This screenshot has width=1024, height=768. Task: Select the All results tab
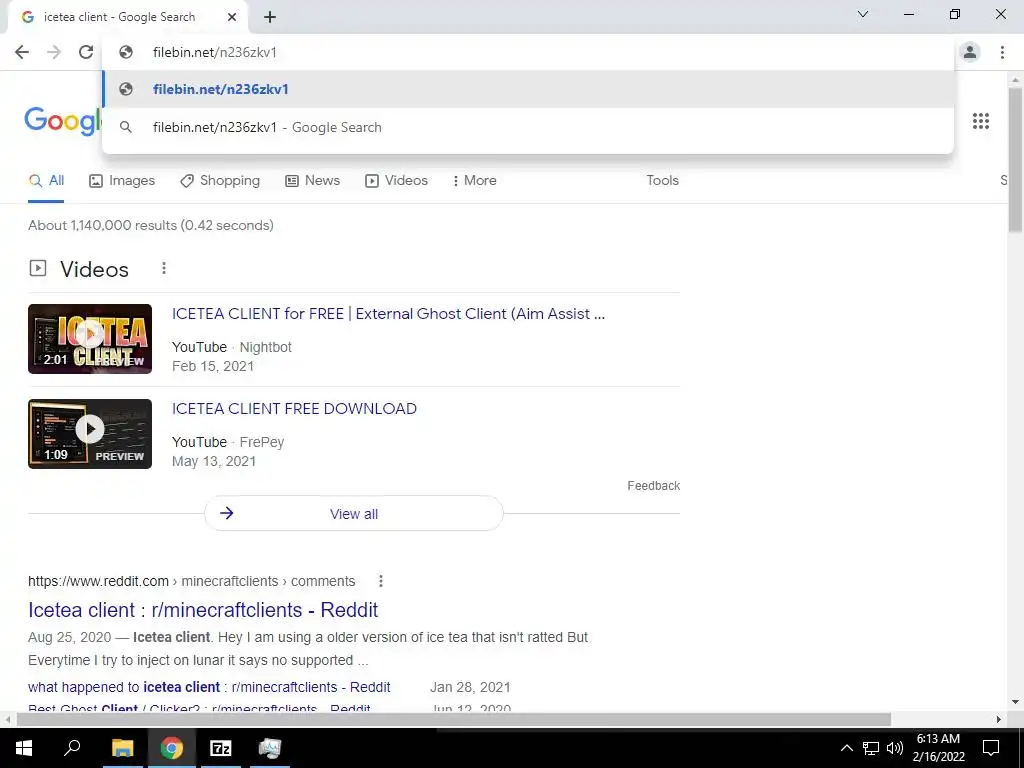coord(46,181)
